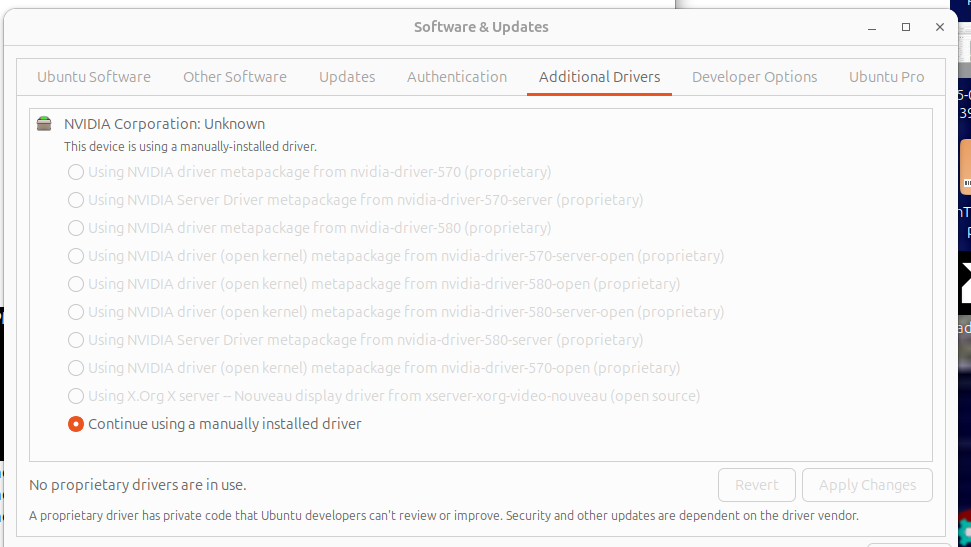Open the Other Software tab

click(x=235, y=77)
